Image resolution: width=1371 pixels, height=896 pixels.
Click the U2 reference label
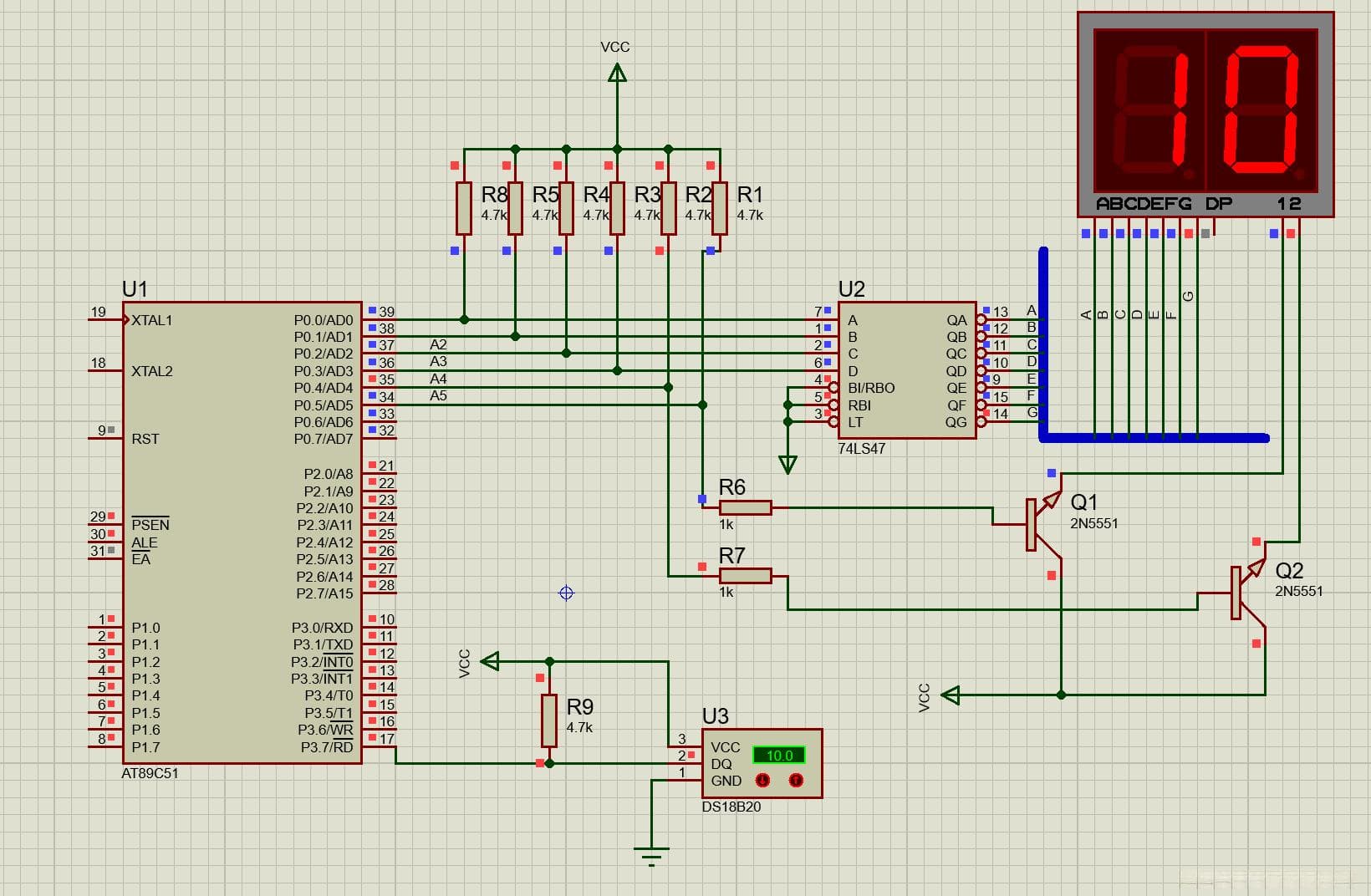[x=851, y=289]
